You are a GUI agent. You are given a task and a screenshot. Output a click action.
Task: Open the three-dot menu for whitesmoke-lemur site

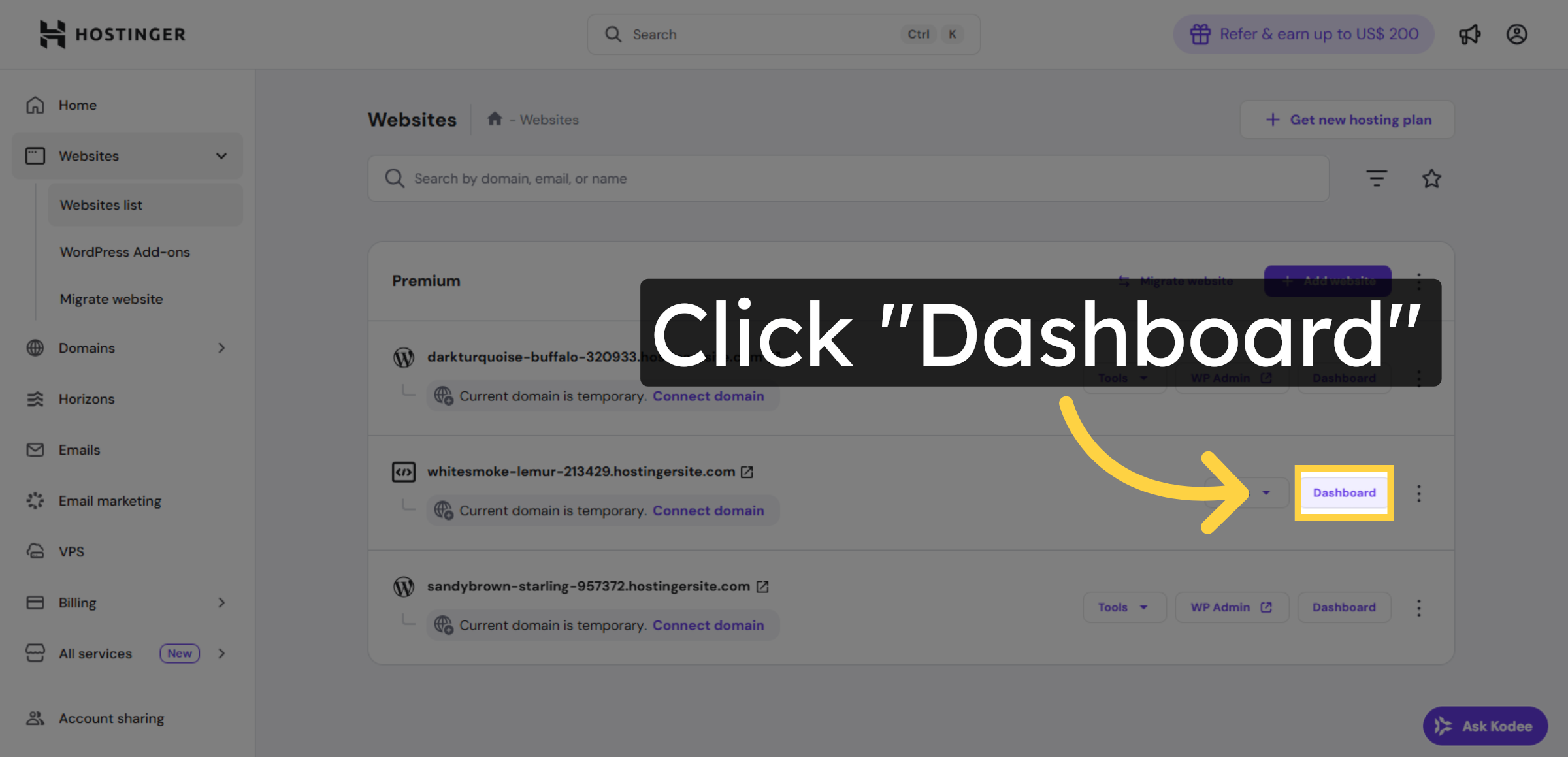(1420, 493)
